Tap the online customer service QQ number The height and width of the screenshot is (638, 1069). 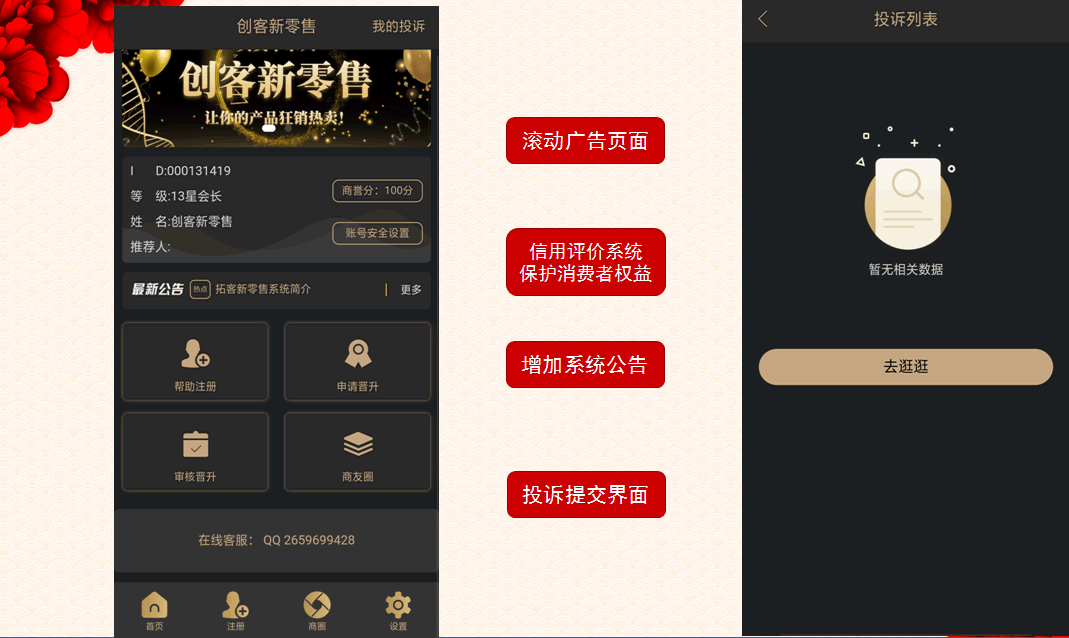click(309, 540)
